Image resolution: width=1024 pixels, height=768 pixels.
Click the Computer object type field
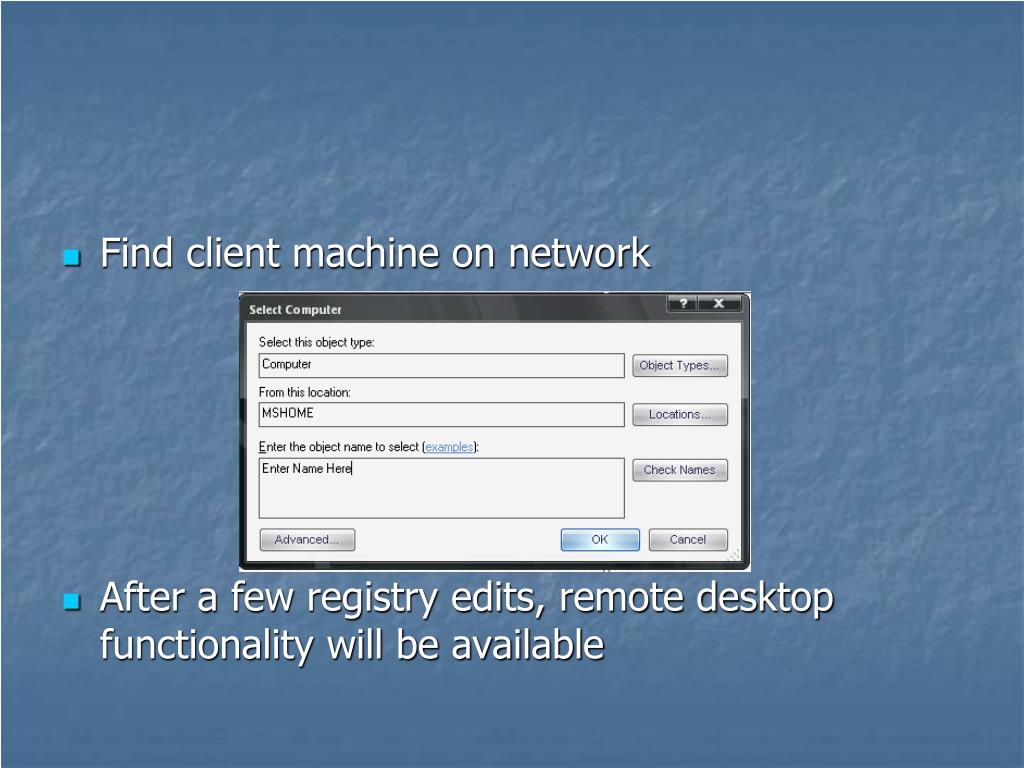pos(441,366)
